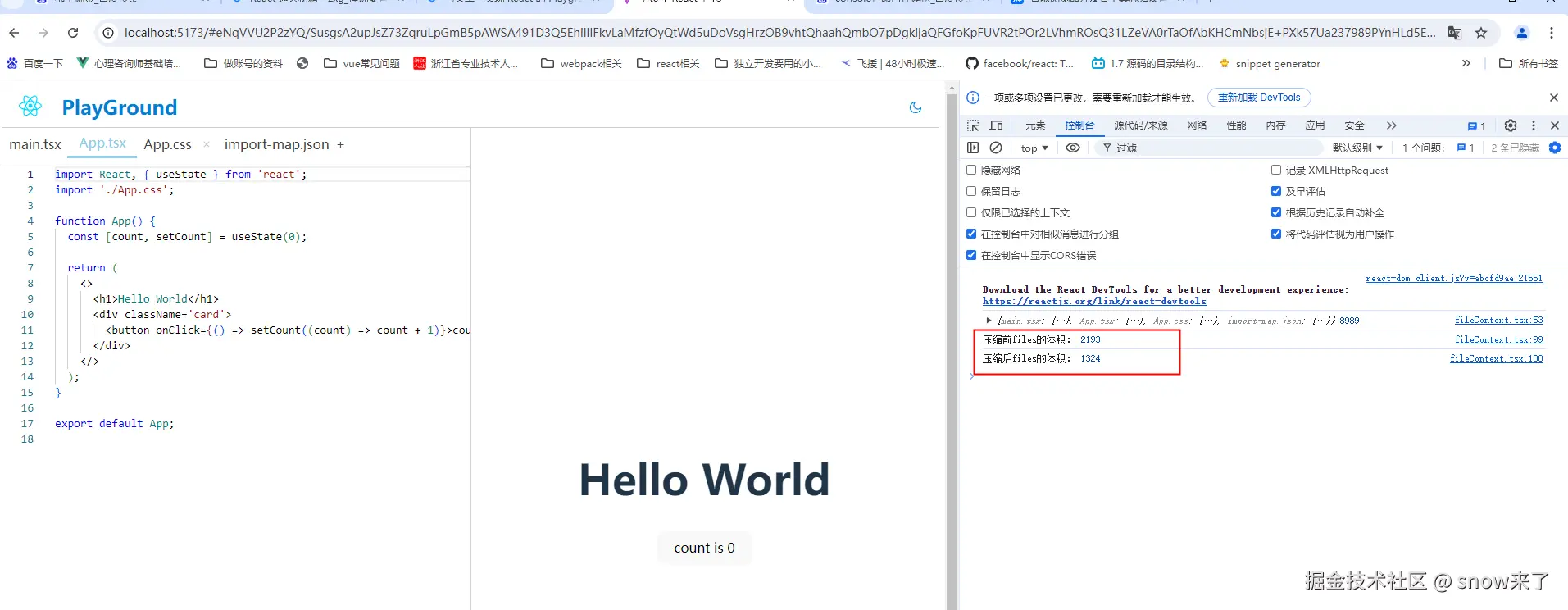This screenshot has width=1568, height=610.
Task: Open source link fileContext.tsx:99
Action: coord(1498,339)
